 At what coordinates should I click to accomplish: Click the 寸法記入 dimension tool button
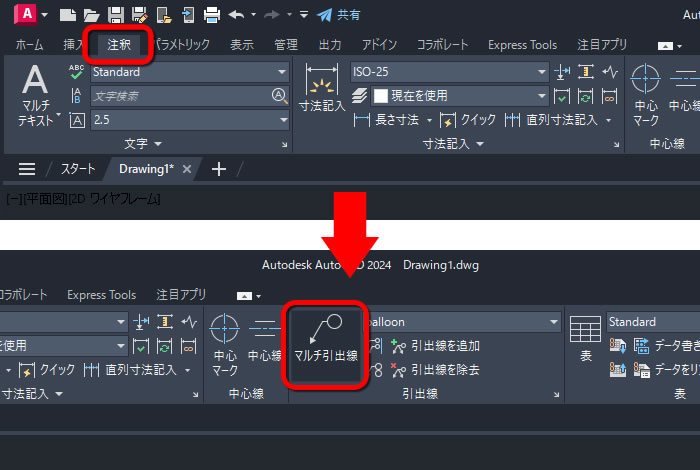point(322,87)
